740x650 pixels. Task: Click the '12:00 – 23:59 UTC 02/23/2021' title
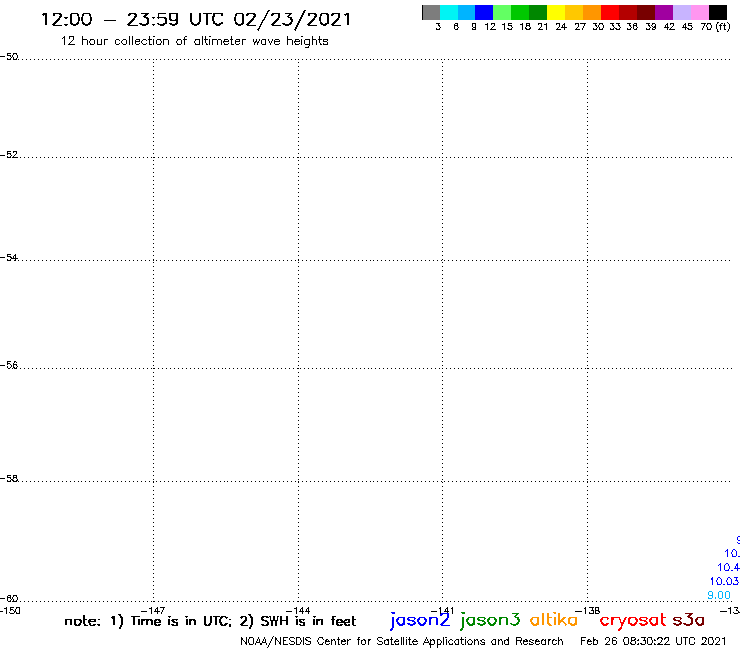click(196, 20)
